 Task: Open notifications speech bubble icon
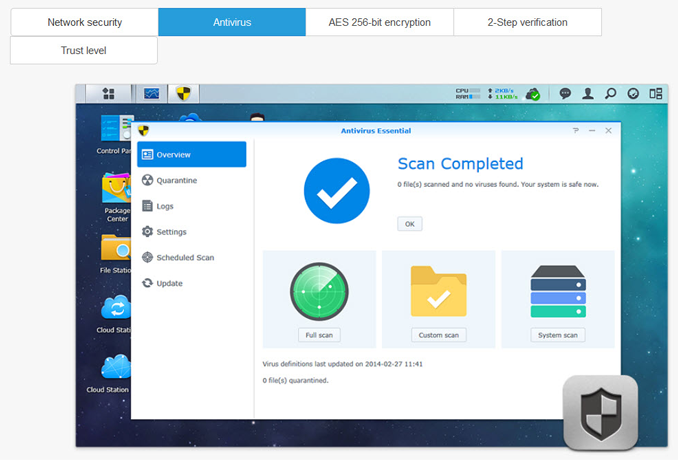[x=565, y=93]
